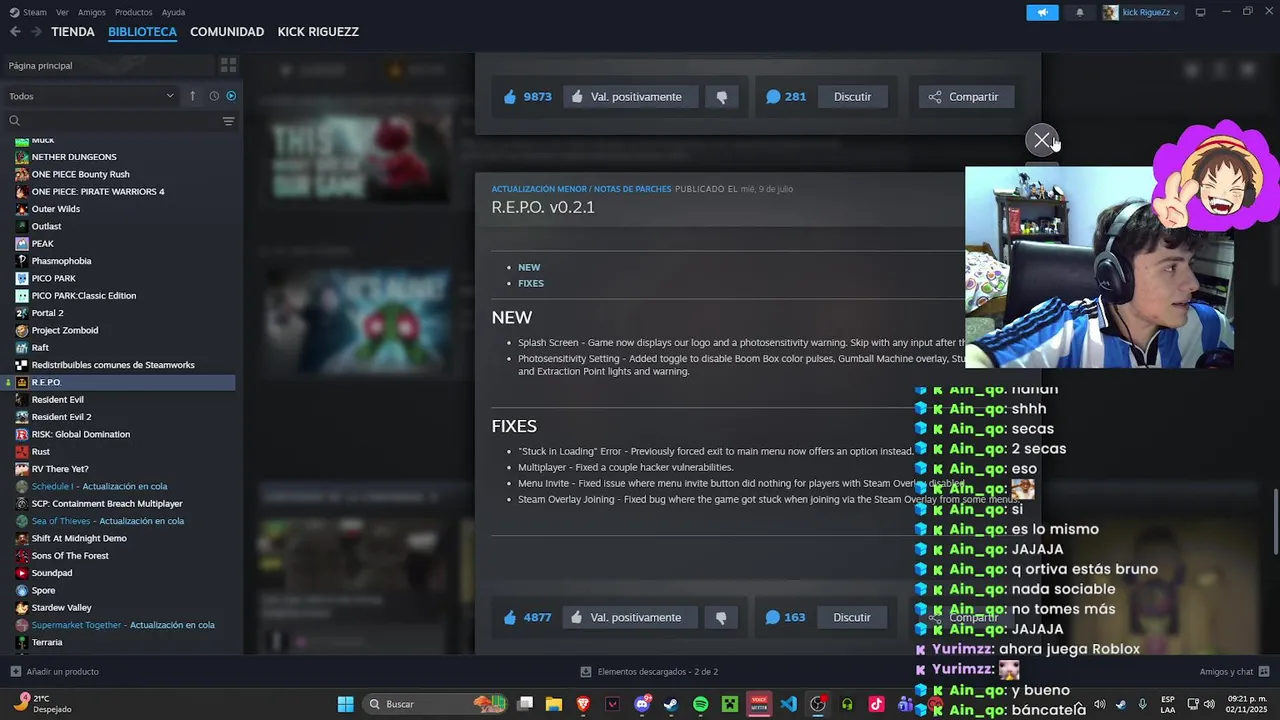The width and height of the screenshot is (1280, 720).
Task: Click thumbs-down beside the 9873 likes post
Action: point(722,97)
